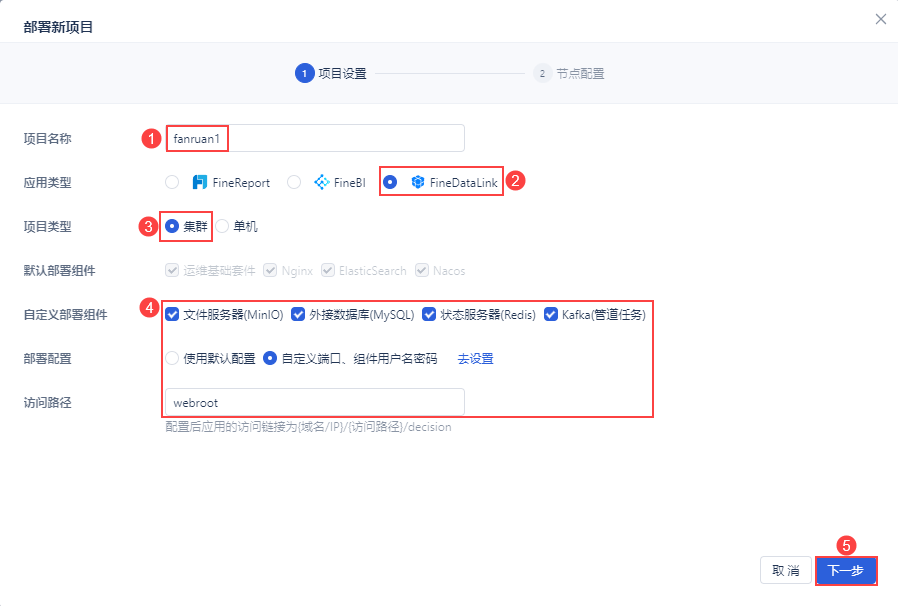The height and width of the screenshot is (606, 898).
Task: Click the 项目名称 label
Action: (48, 138)
